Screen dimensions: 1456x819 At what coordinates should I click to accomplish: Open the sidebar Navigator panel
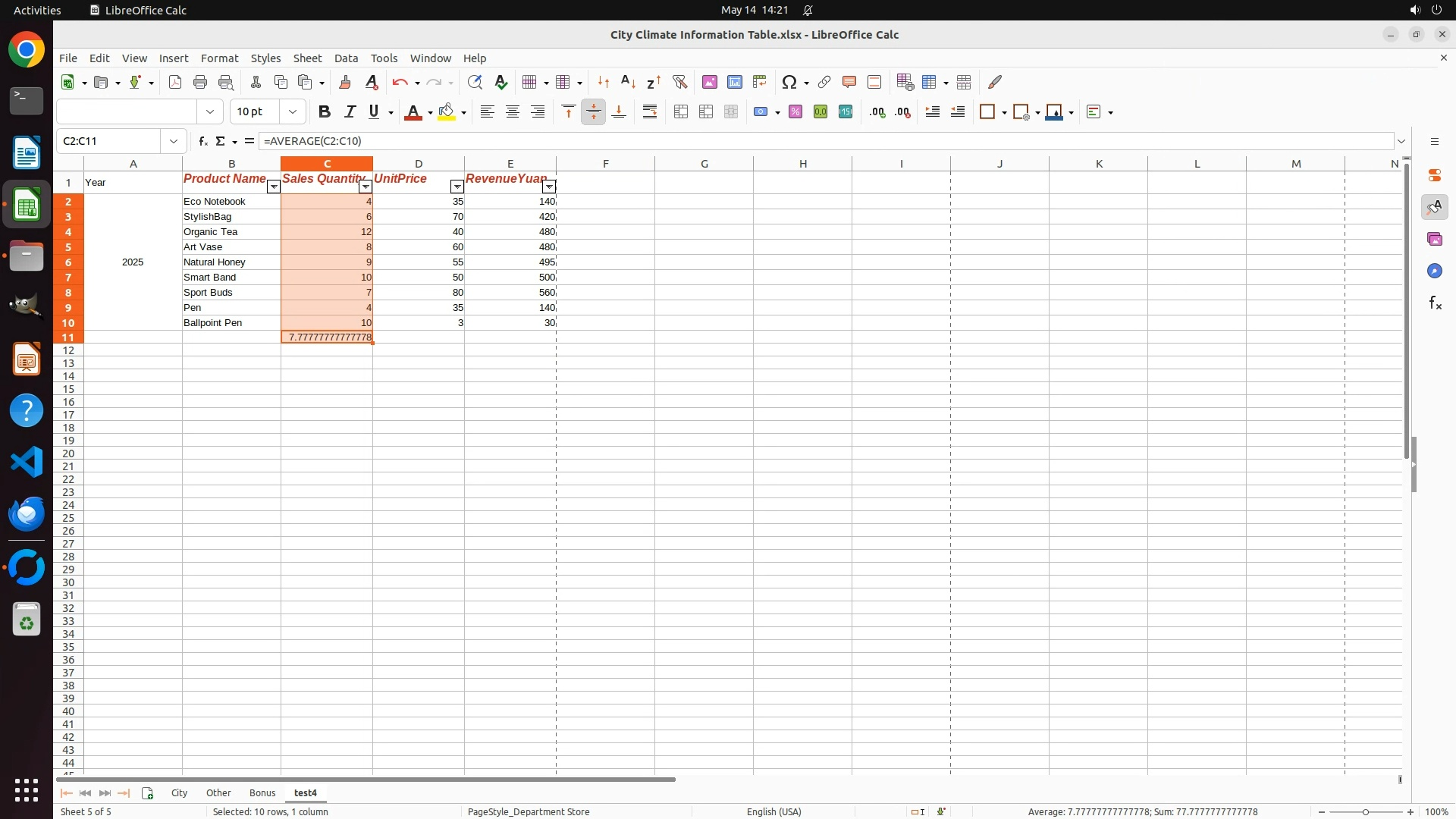(1434, 271)
